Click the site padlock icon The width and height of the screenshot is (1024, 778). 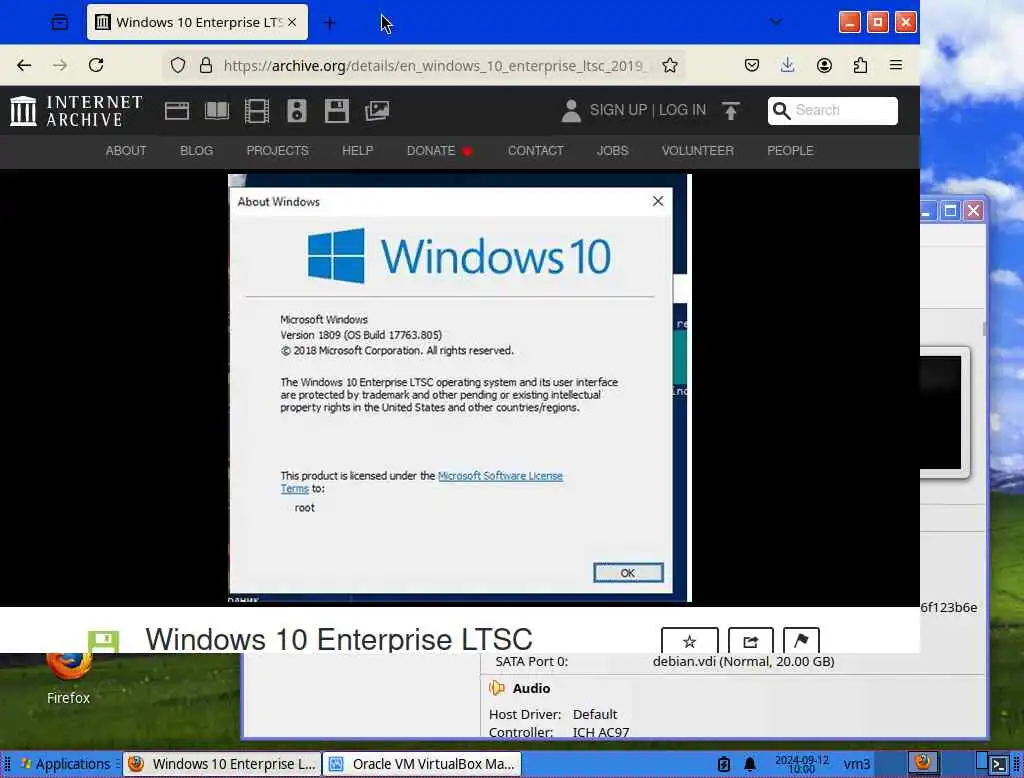206,65
